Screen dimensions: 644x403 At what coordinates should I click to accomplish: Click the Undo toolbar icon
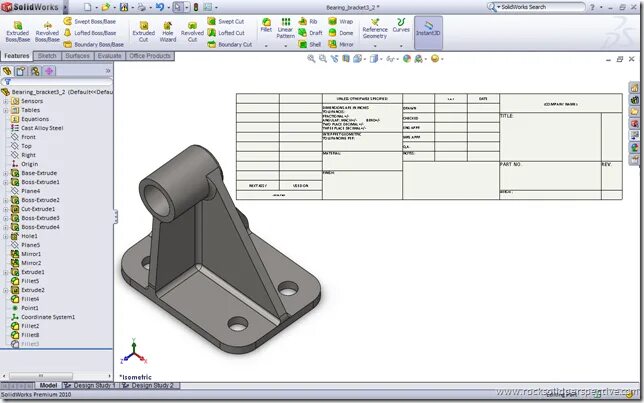tap(159, 7)
